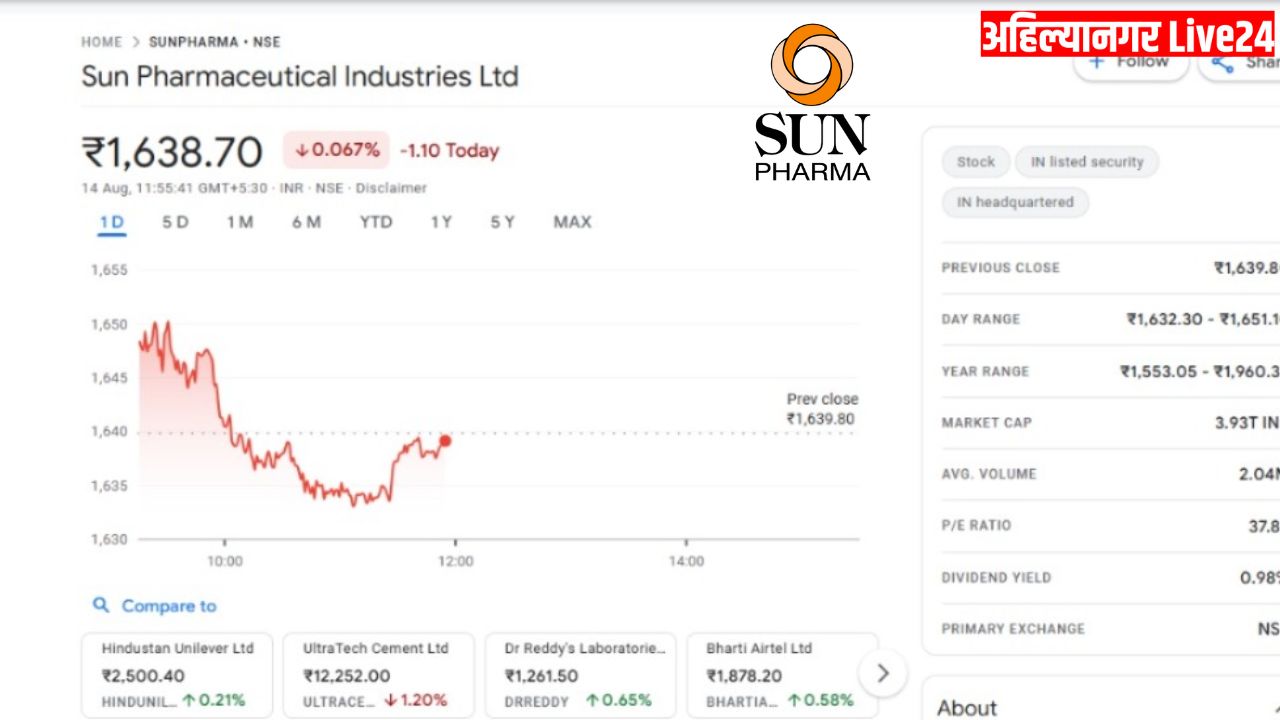This screenshot has width=1280, height=720.
Task: Click the -1.10 Today change text
Action: (449, 151)
